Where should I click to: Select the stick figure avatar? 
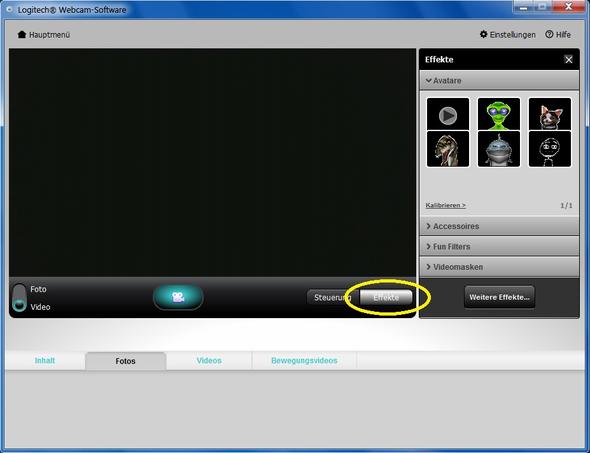[x=550, y=149]
